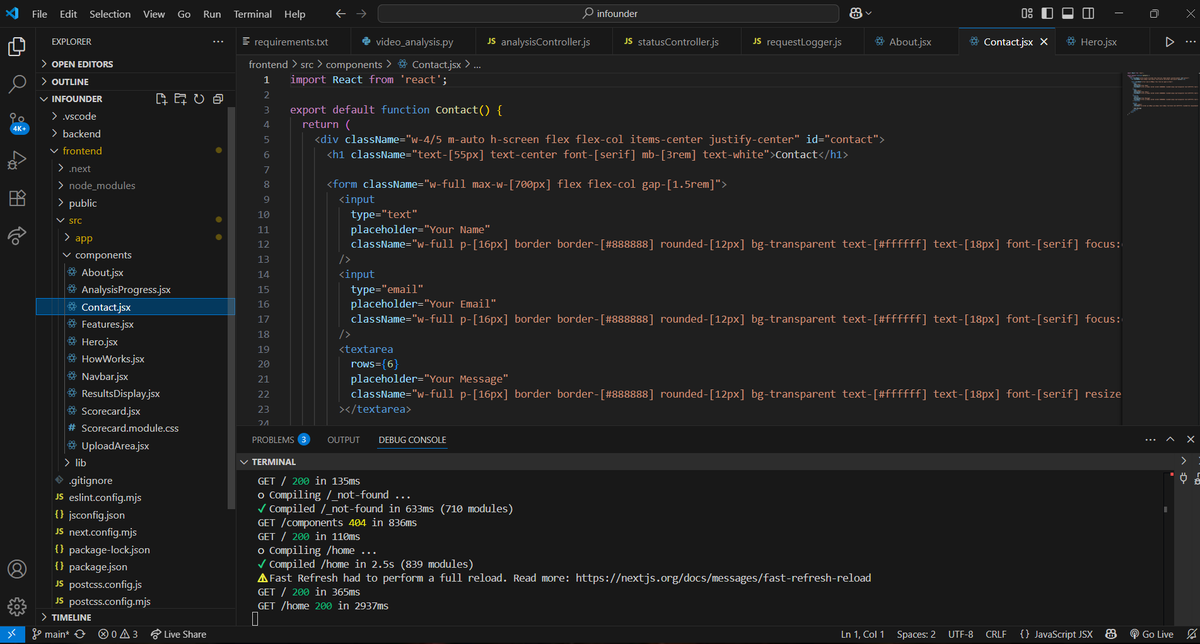Open the Extensions view
Screen dimensions: 1200x644
click(x=17, y=198)
